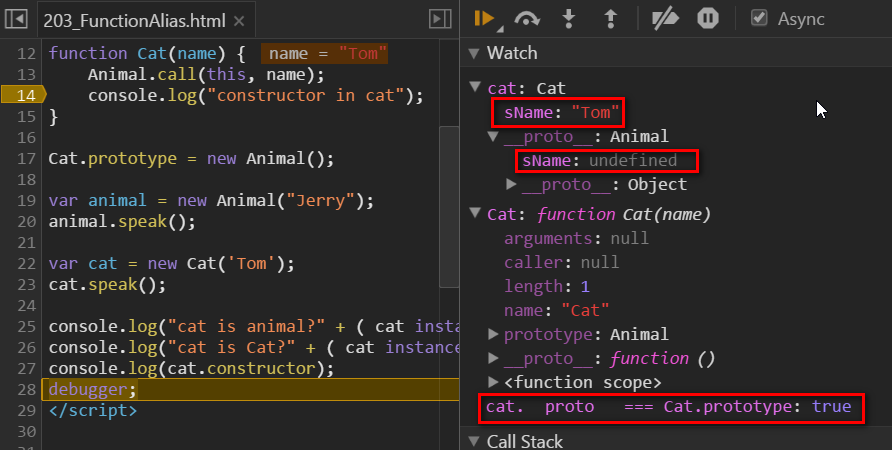
Task: Click 'cat.speak();' on line 23
Action: (x=108, y=284)
